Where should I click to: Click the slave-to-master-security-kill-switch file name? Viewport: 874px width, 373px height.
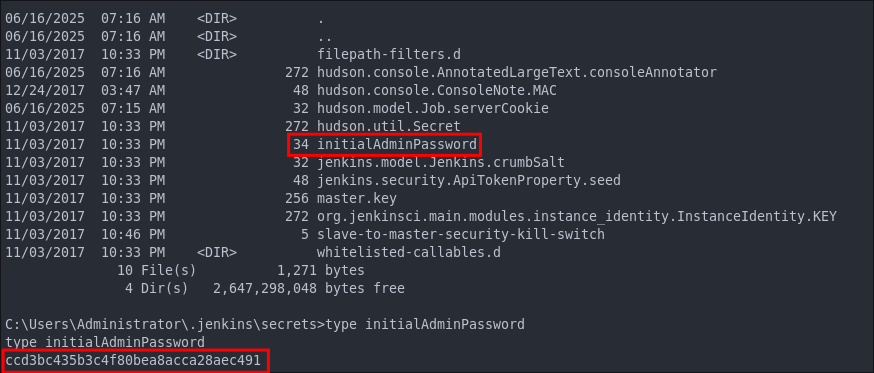coord(461,234)
